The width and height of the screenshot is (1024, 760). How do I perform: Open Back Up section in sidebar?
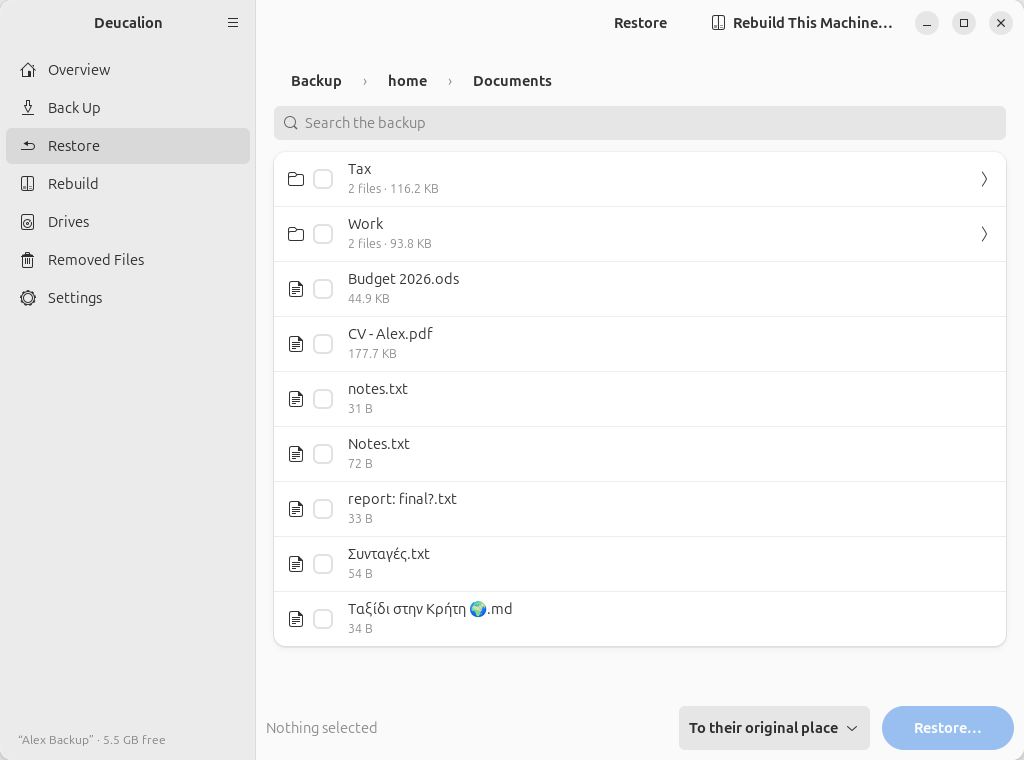[x=128, y=108]
